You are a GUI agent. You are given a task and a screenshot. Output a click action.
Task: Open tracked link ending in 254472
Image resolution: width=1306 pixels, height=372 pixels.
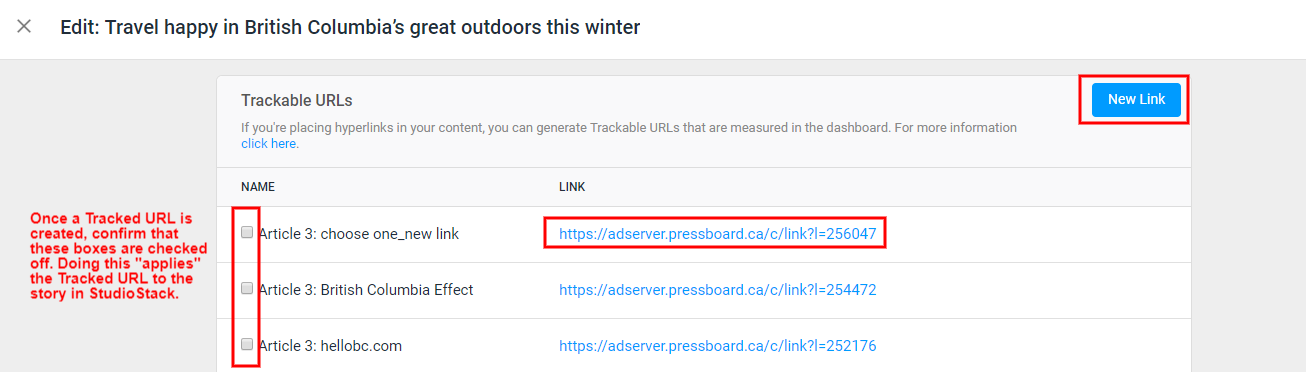coord(717,290)
